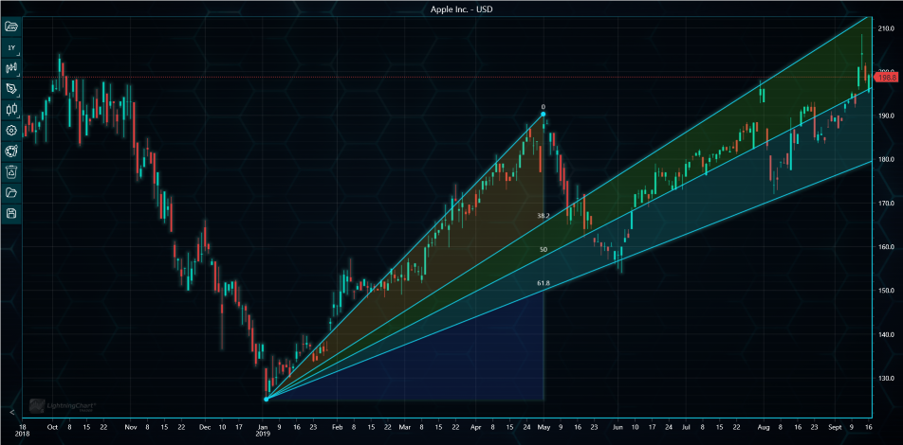Image resolution: width=903 pixels, height=445 pixels.
Task: Click the trash bin clear icon
Action: (x=12, y=172)
